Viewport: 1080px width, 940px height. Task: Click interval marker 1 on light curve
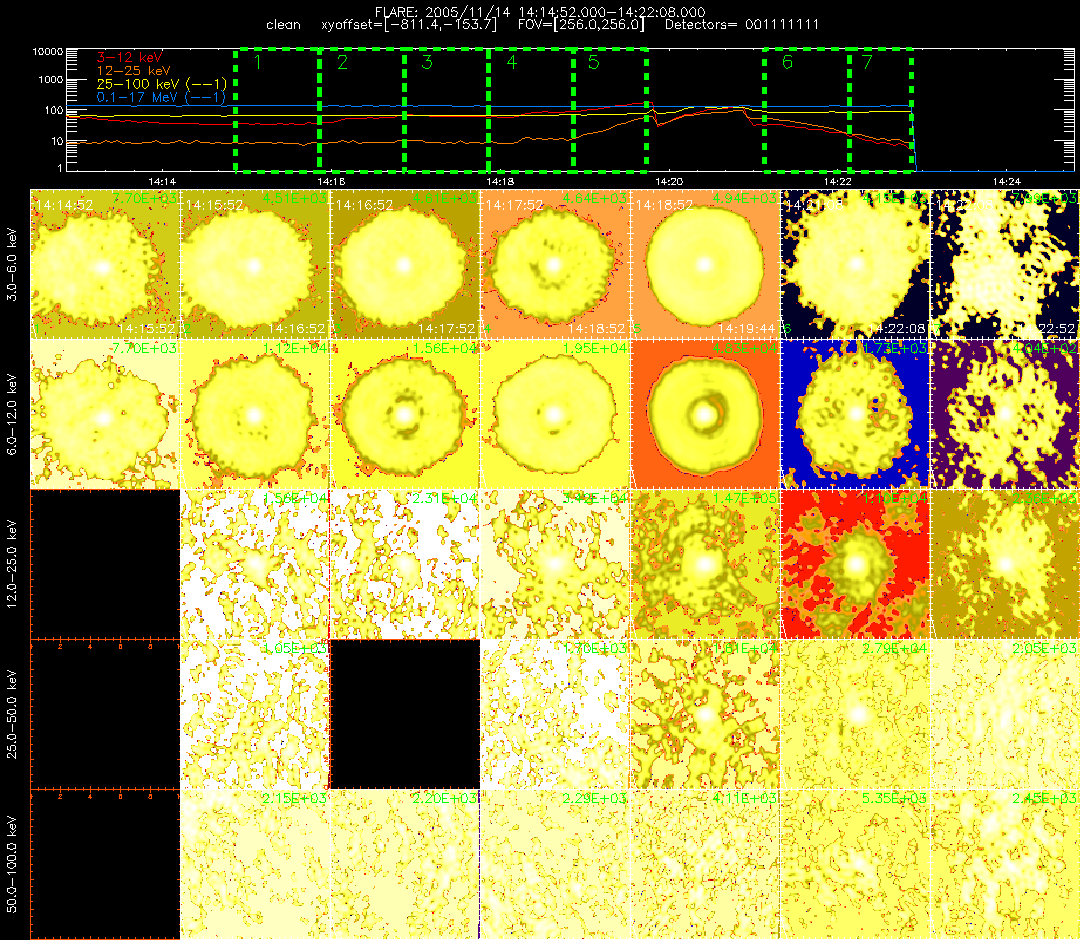click(258, 63)
